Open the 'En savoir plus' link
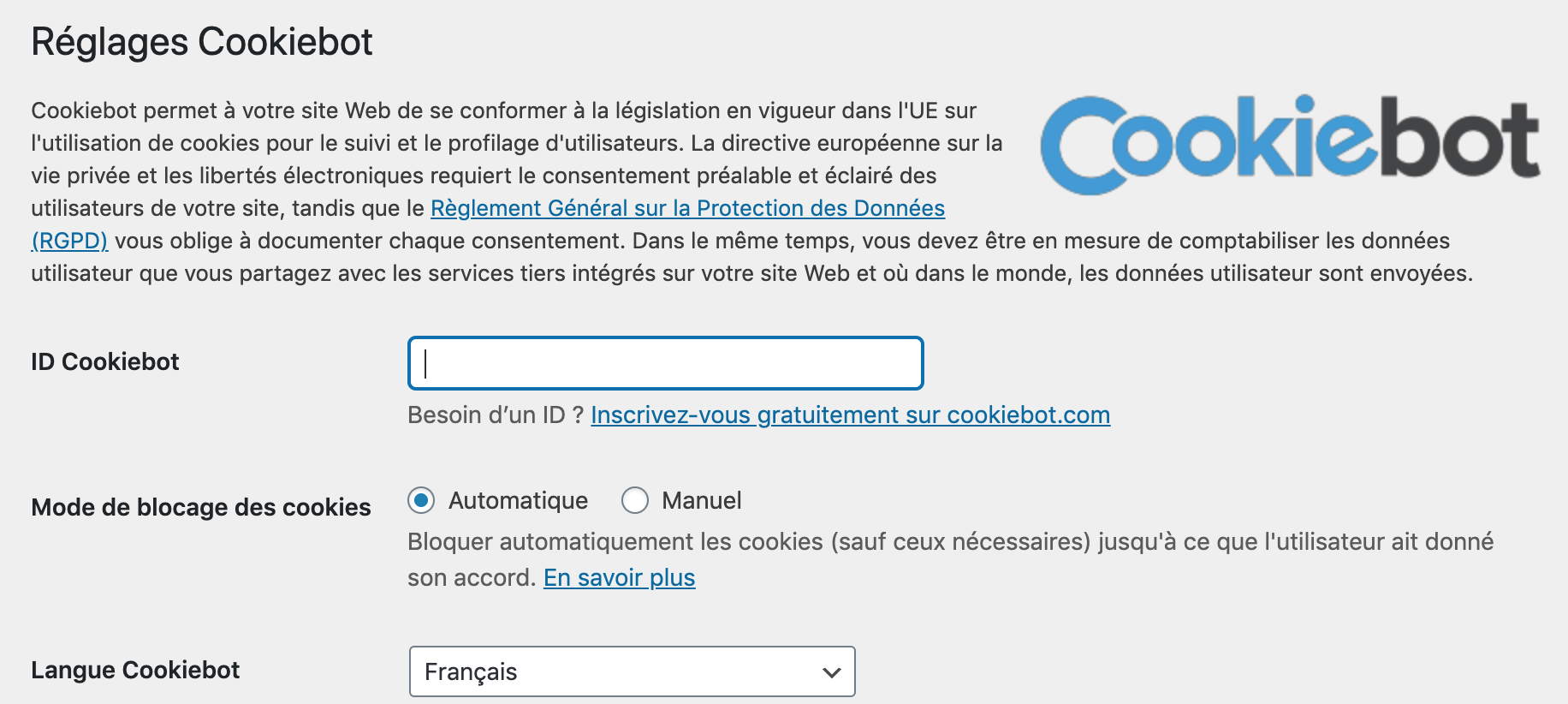The image size is (1568, 704). pos(619,577)
